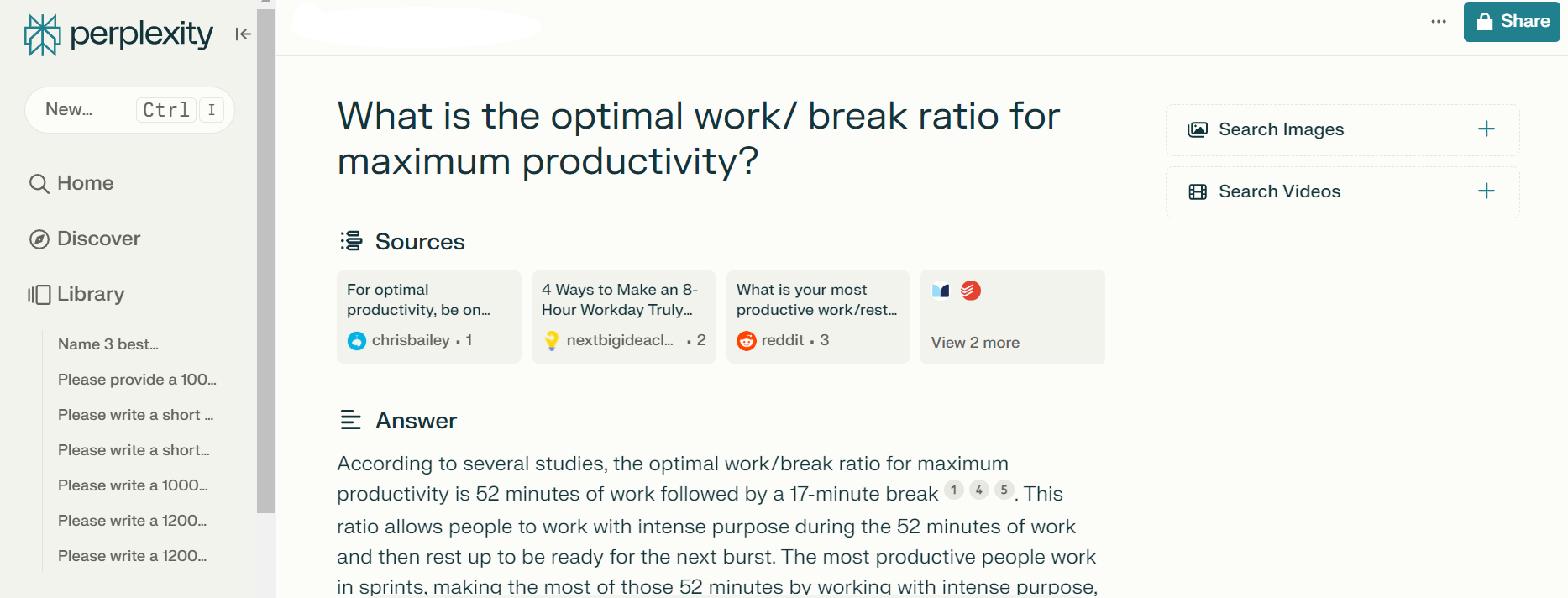Image resolution: width=1568 pixels, height=598 pixels.
Task: Click citation marker 4 in the answer
Action: point(978,489)
